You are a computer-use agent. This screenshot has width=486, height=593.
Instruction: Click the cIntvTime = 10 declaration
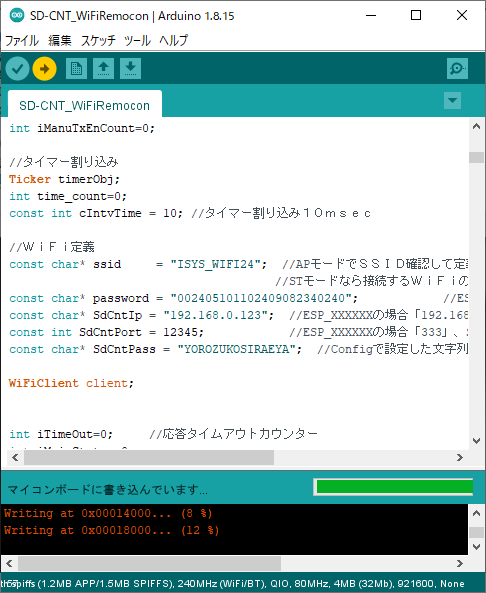pos(96,213)
